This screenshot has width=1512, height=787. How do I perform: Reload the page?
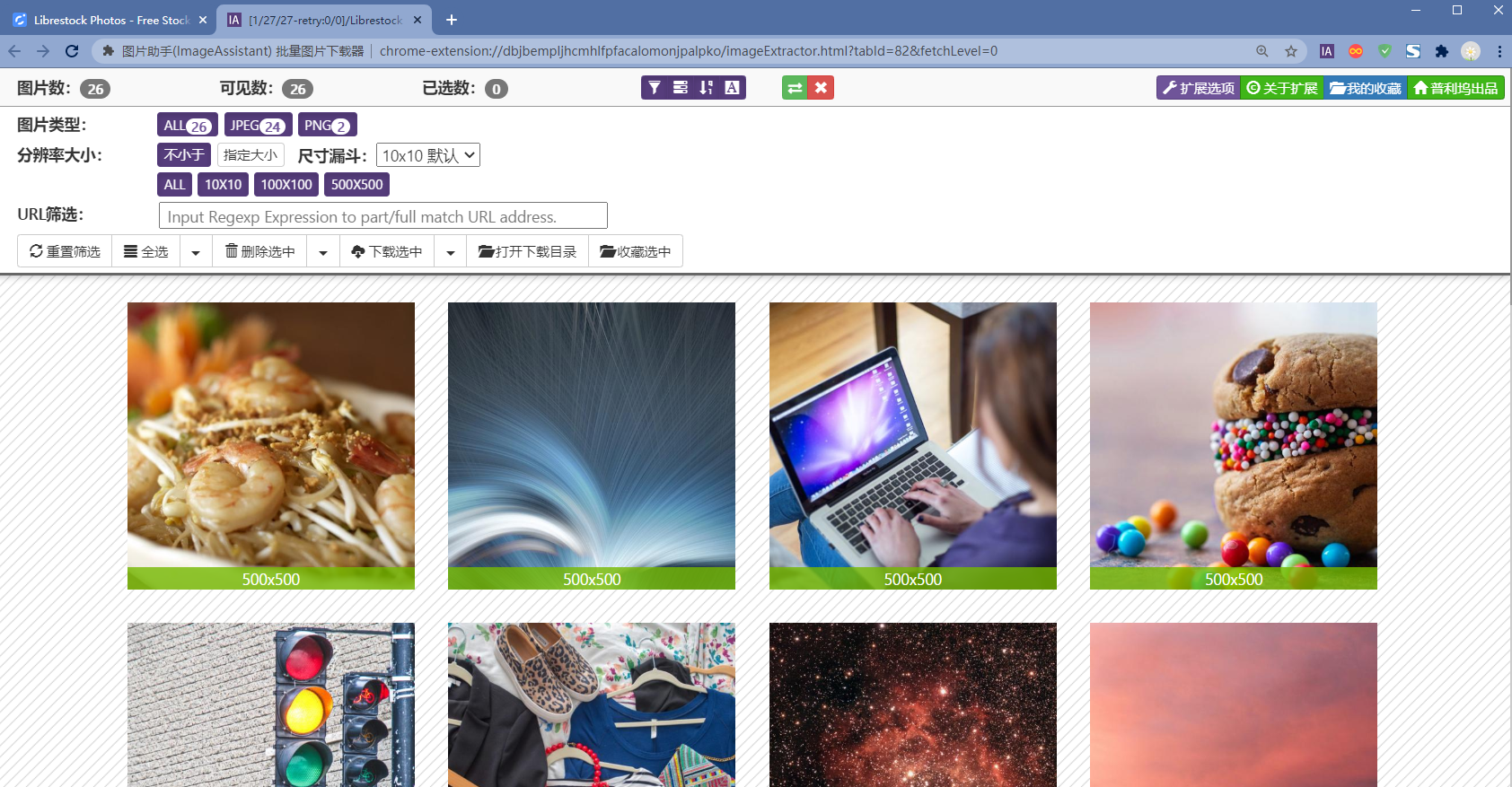pyautogui.click(x=72, y=51)
